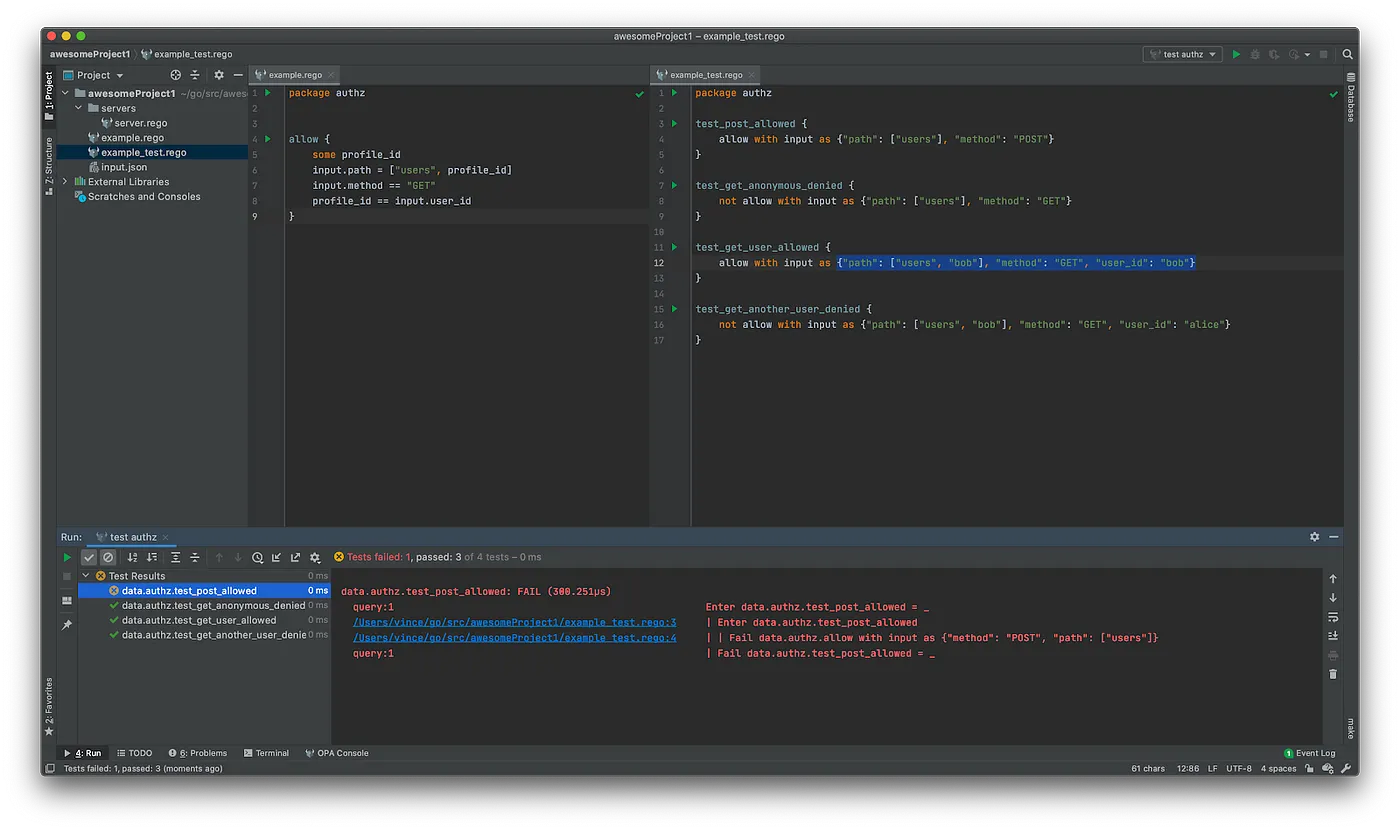The image size is (1400, 830).
Task: Open link example_test.rego:3 in console
Action: (x=515, y=622)
